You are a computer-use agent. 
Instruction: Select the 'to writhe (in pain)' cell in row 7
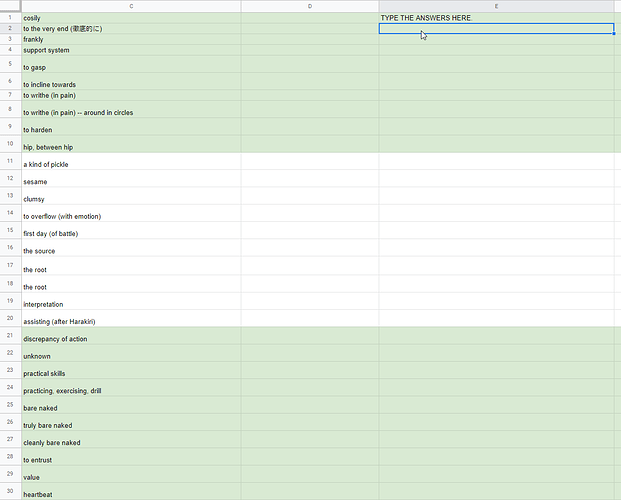(131, 95)
